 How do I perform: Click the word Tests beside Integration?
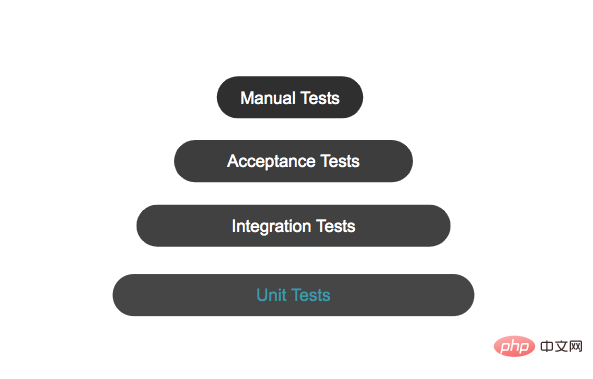tap(335, 226)
